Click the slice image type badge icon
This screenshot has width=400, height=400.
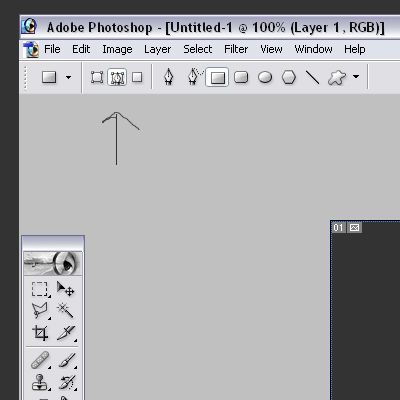354,228
